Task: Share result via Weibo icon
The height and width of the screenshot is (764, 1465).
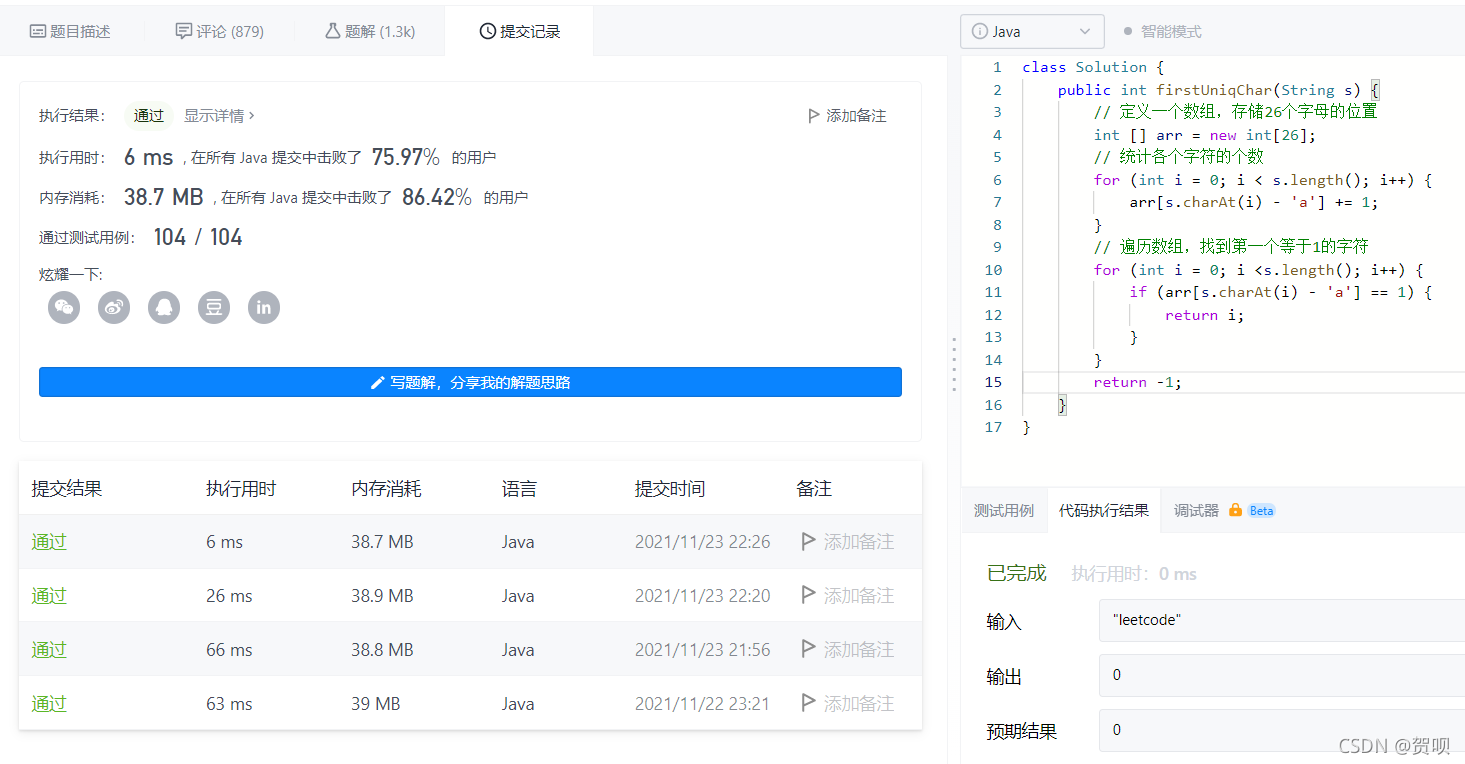Action: (x=114, y=307)
